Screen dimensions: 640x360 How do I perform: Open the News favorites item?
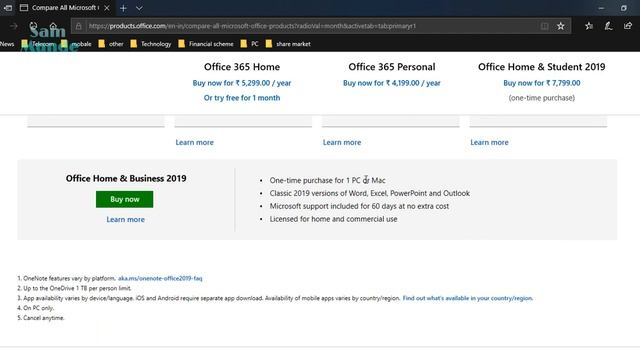7,44
